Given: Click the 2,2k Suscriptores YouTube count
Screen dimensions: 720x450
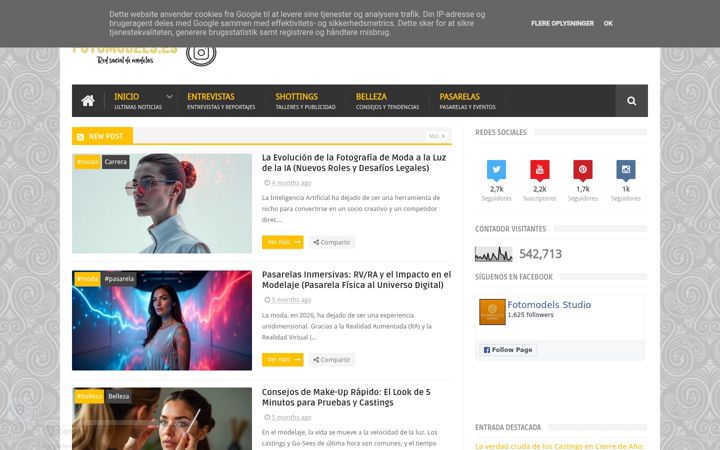Looking at the screenshot, I should (x=540, y=193).
